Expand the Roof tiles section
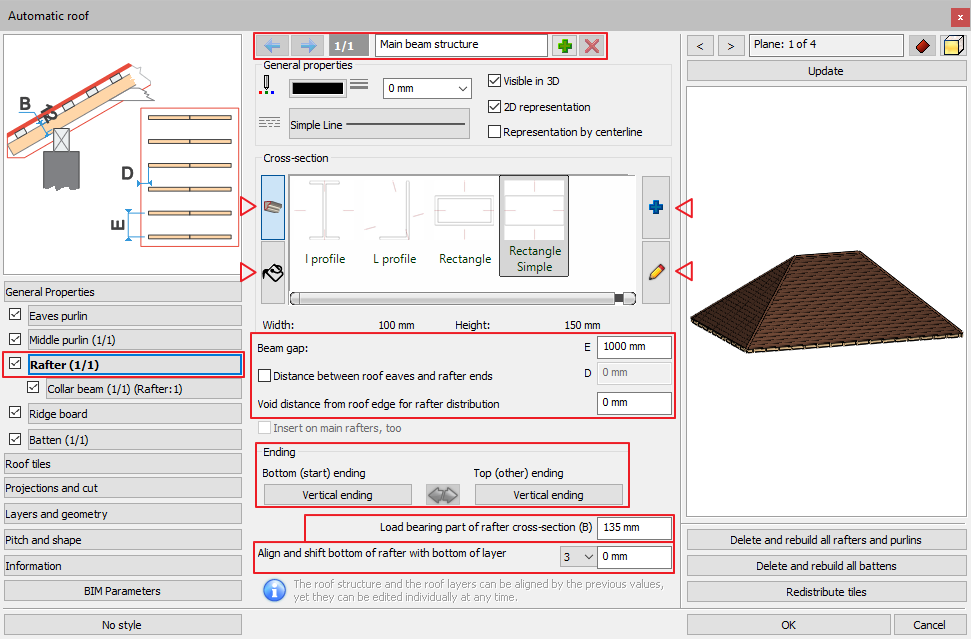Image resolution: width=971 pixels, height=639 pixels. (x=122, y=464)
